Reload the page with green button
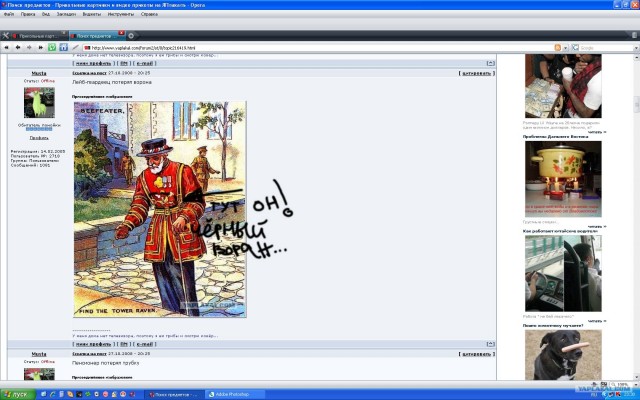 (x=52, y=47)
